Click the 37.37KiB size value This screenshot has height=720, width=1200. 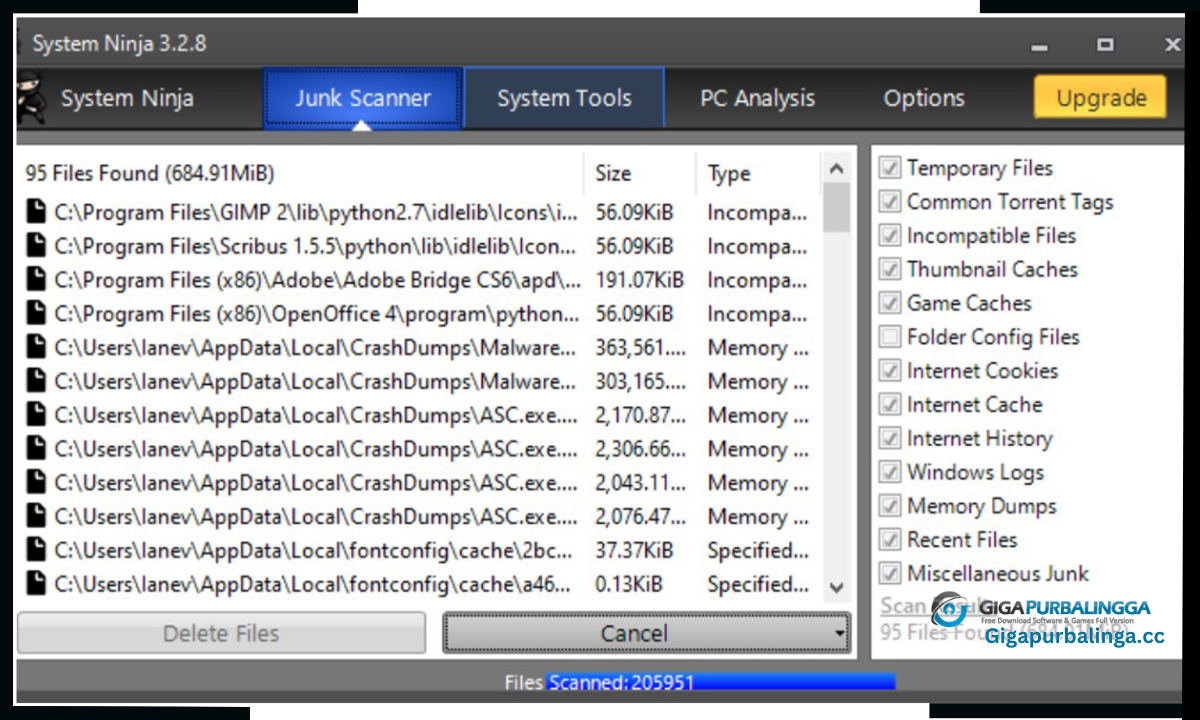point(635,550)
